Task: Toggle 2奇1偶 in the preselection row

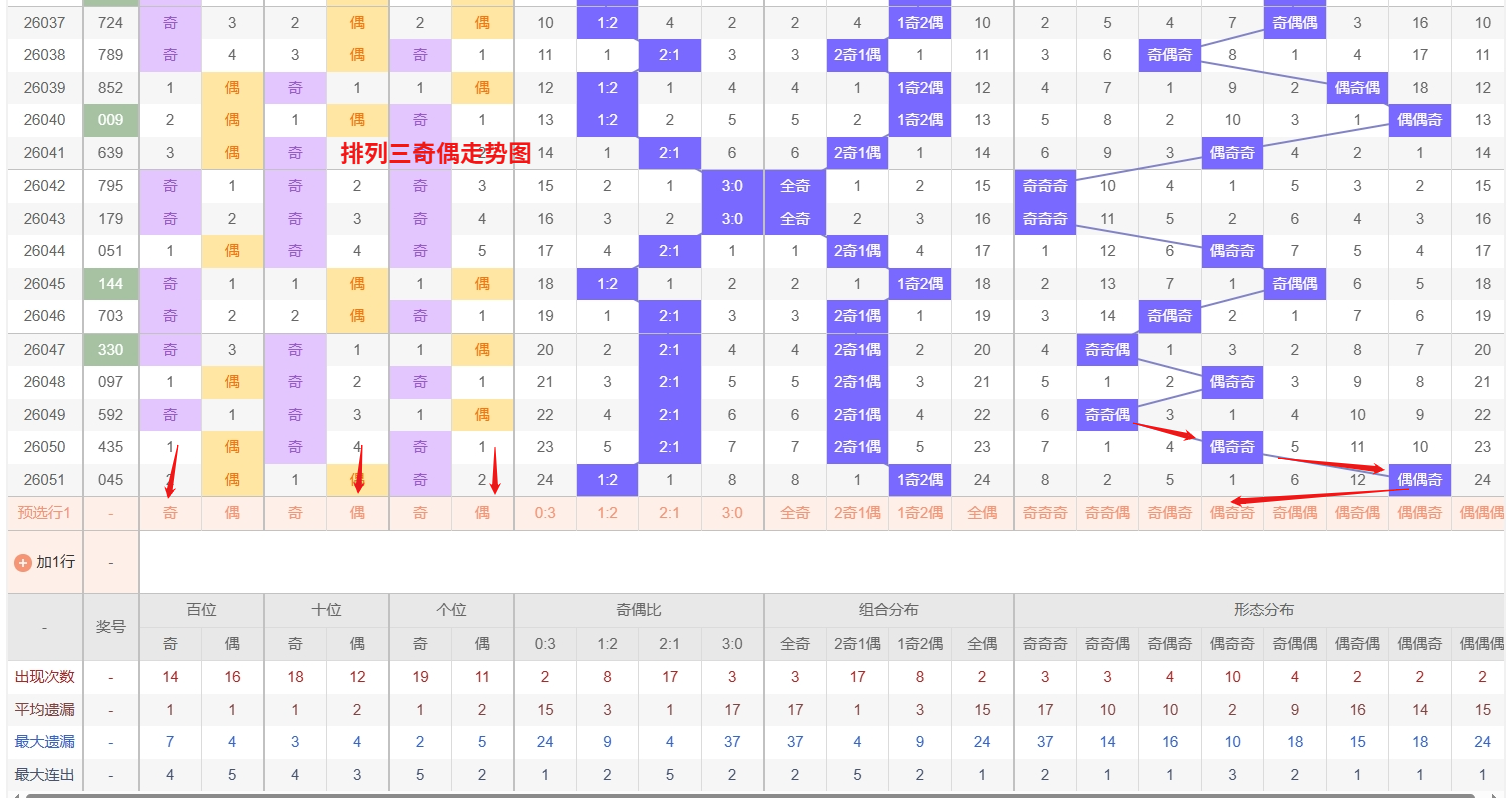Action: [x=857, y=512]
